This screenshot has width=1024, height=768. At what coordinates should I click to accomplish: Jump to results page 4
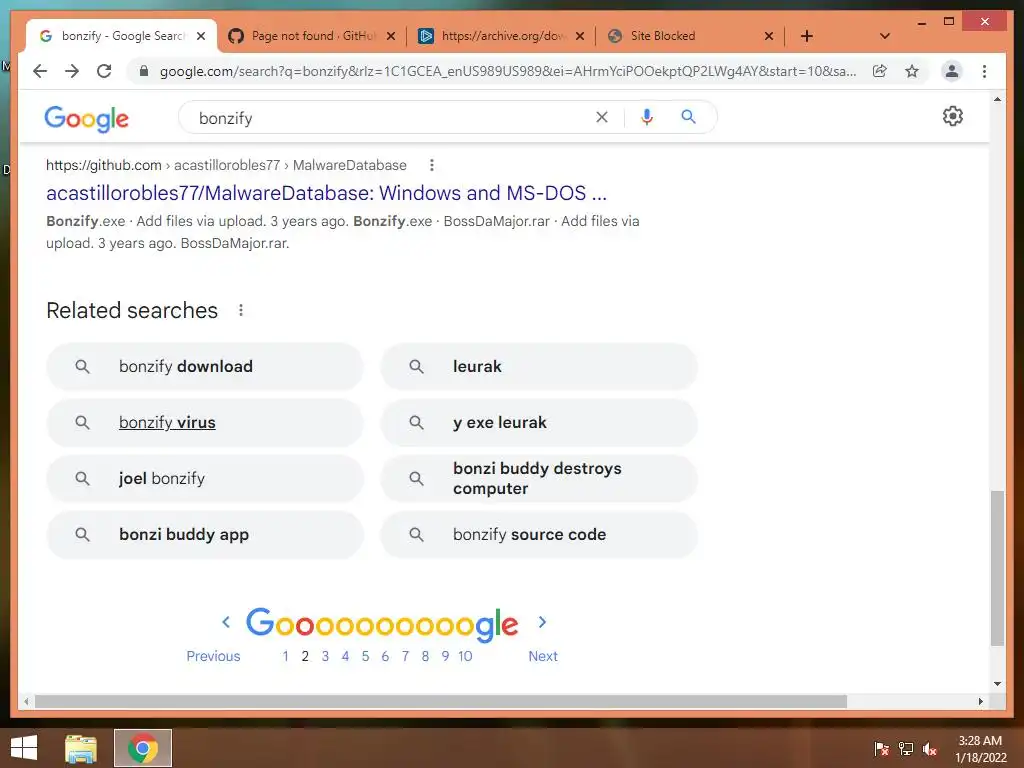345,656
